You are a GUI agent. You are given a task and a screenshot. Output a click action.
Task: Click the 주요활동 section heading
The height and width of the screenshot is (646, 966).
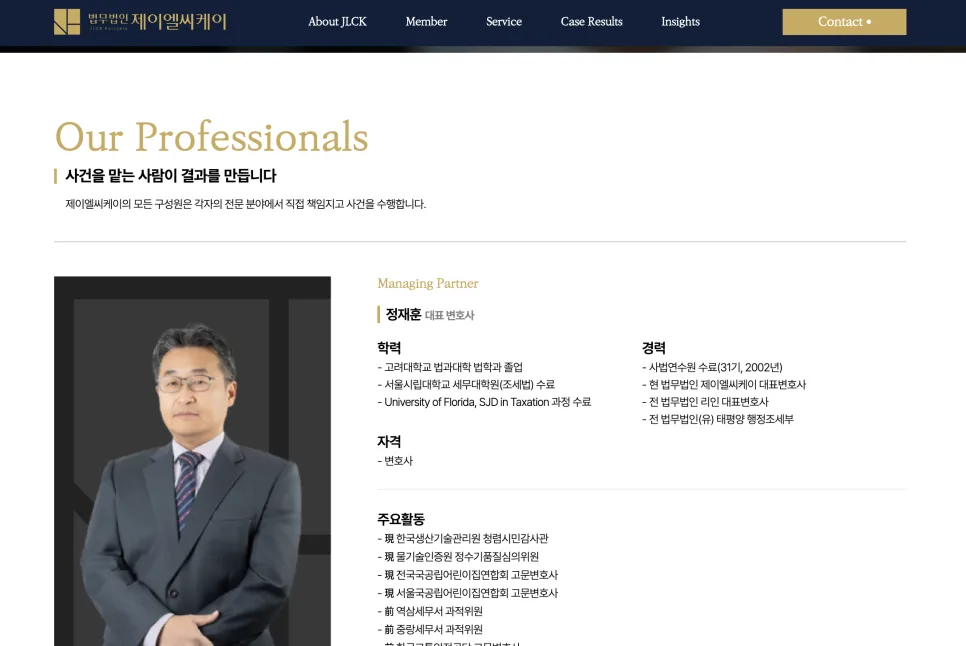coord(401,519)
